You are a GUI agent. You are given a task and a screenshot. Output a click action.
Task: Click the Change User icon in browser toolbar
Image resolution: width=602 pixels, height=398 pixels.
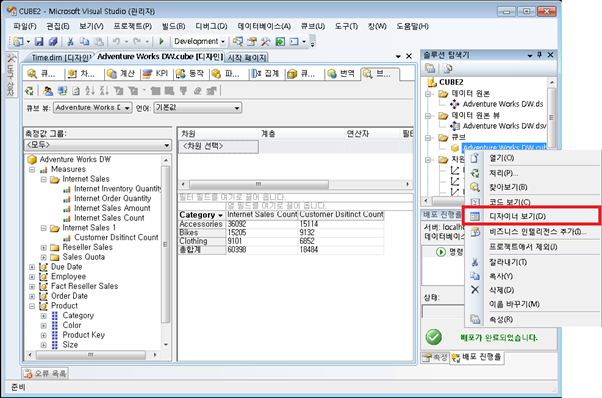48,91
